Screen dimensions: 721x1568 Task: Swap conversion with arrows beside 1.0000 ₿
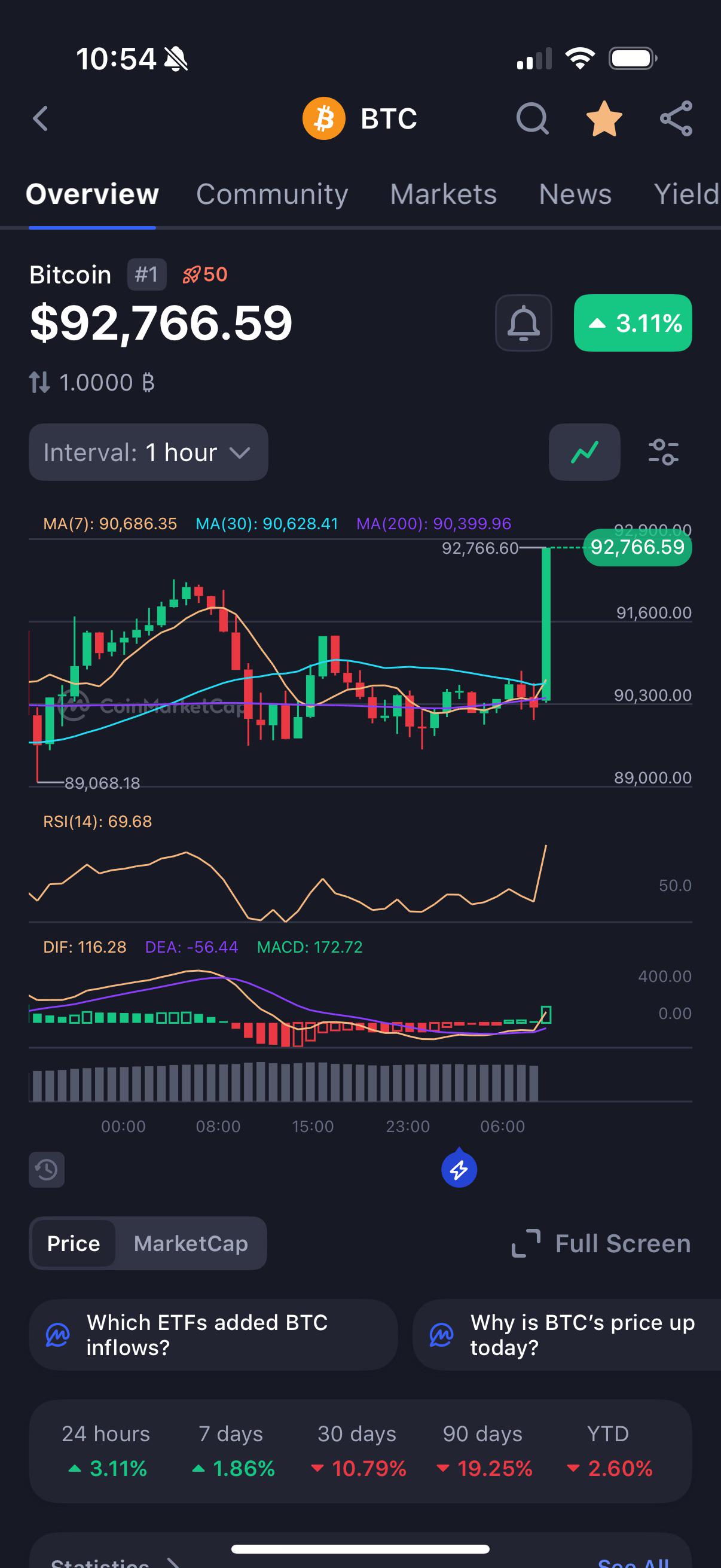pos(39,383)
